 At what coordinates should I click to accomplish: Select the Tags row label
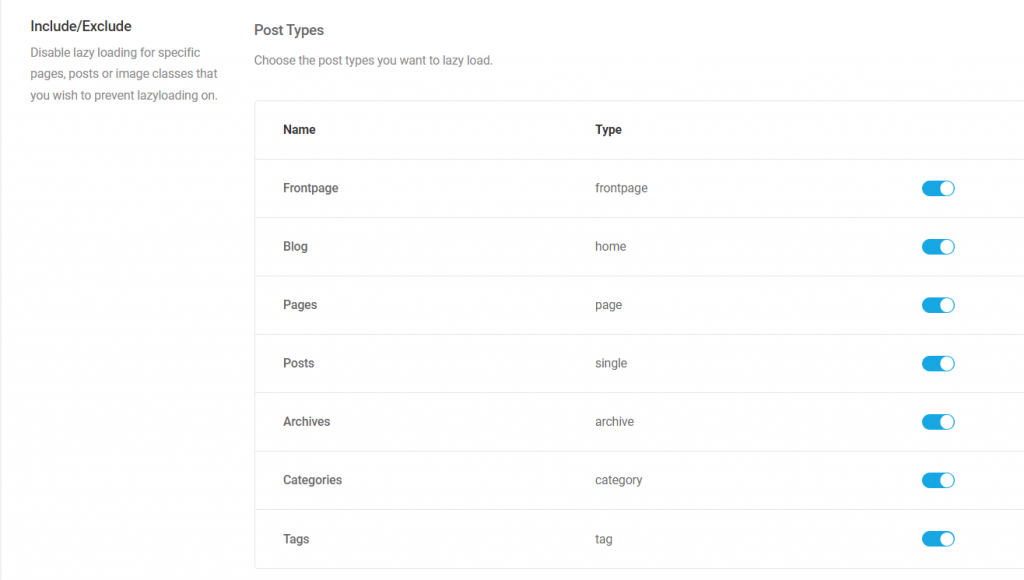pos(296,539)
